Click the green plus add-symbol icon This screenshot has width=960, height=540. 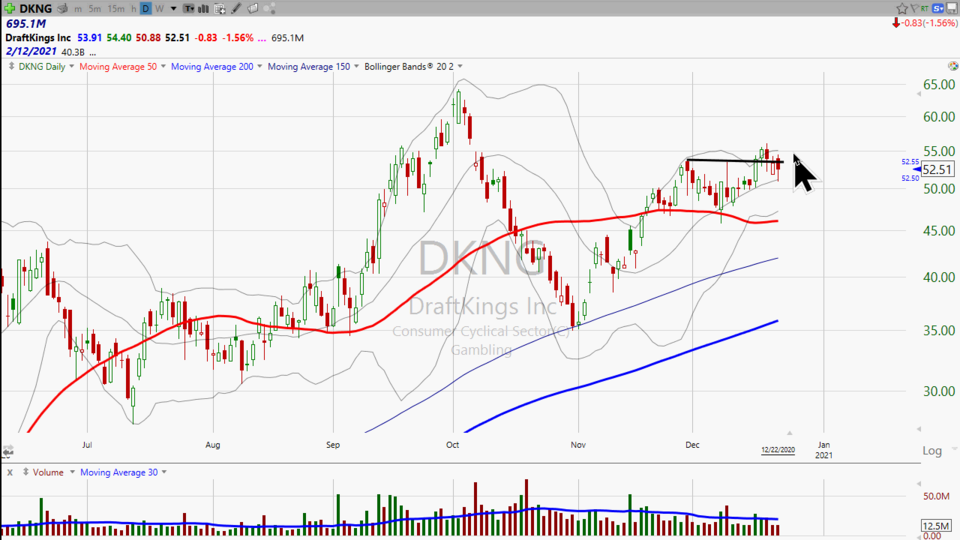(x=9, y=9)
